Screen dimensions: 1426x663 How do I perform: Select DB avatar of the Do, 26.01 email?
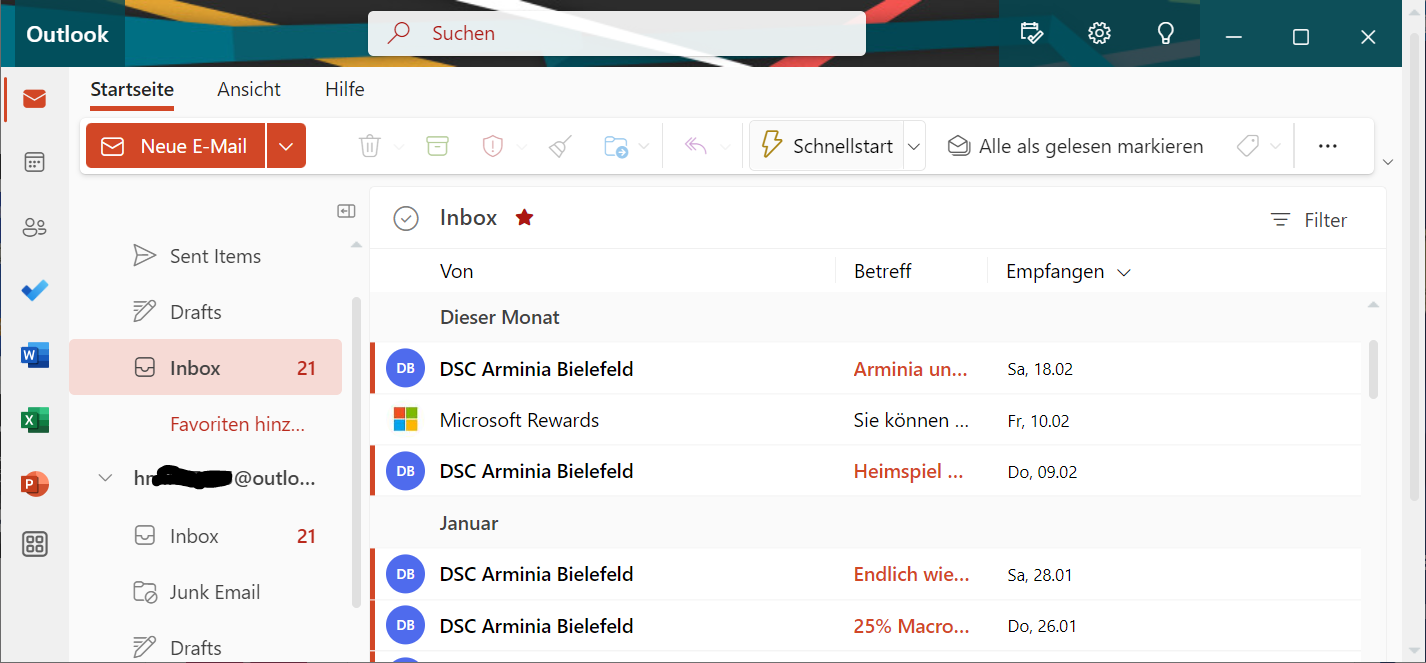[x=405, y=625]
